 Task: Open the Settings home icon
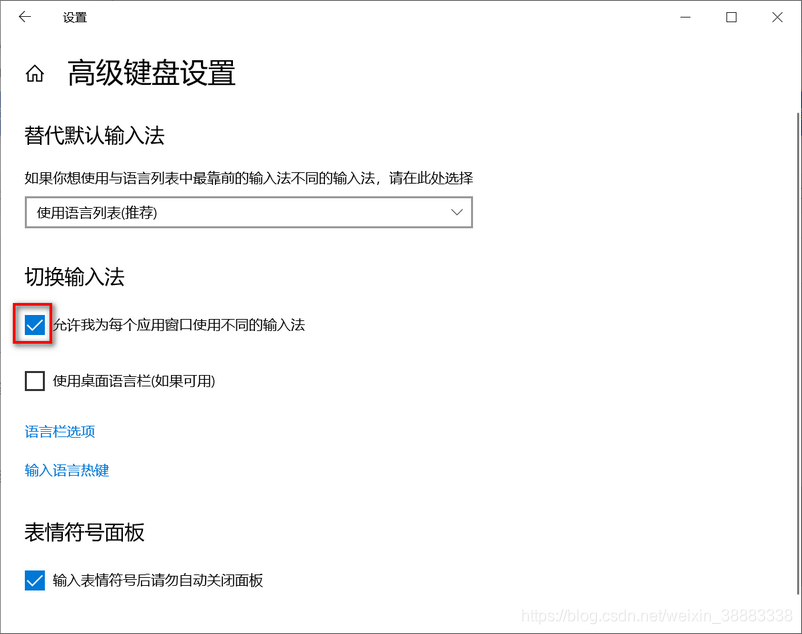coord(35,74)
